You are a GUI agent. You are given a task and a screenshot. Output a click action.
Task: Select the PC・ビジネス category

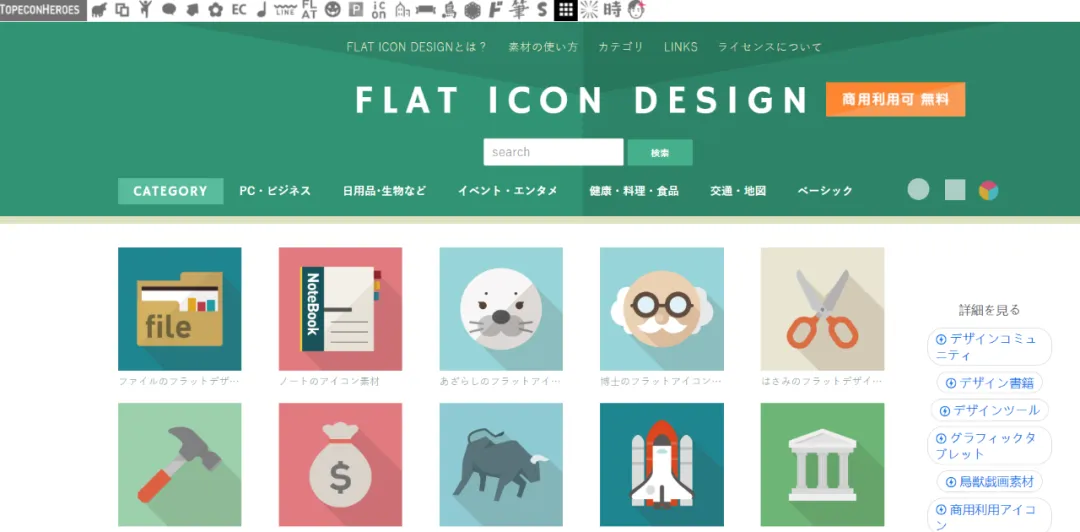pos(275,191)
